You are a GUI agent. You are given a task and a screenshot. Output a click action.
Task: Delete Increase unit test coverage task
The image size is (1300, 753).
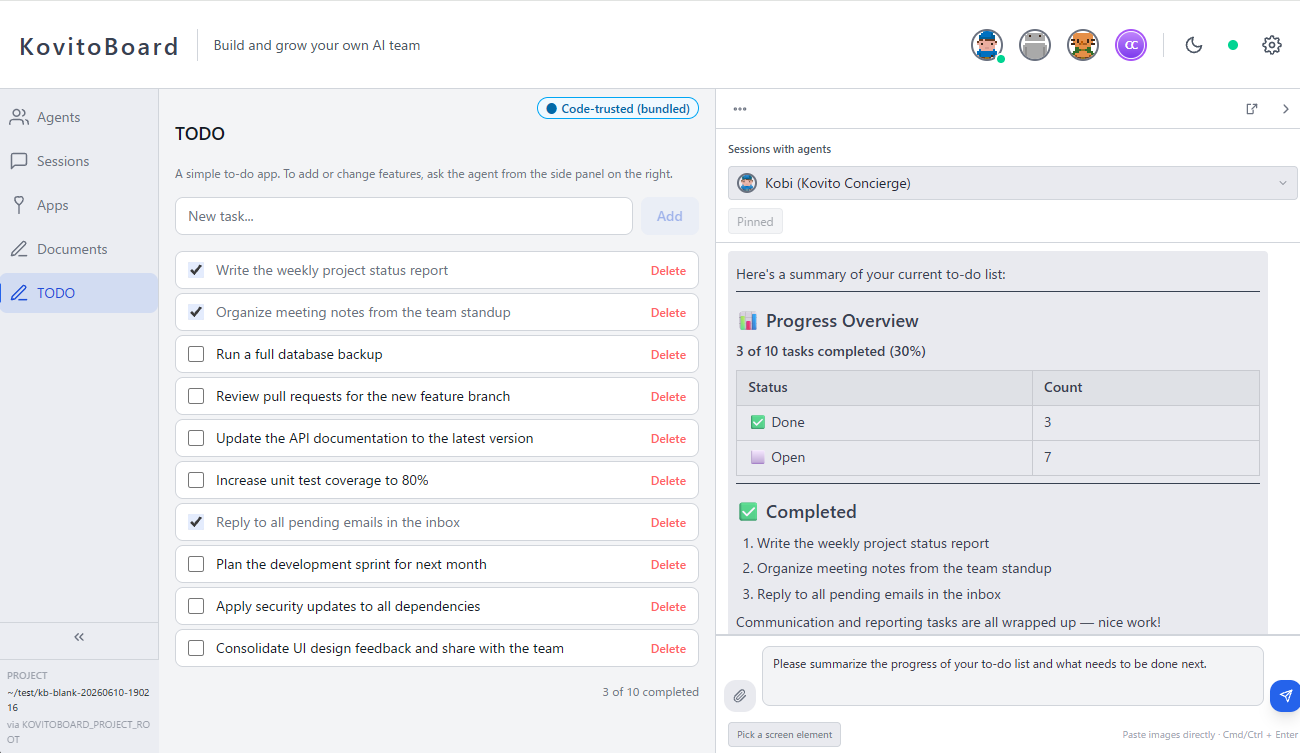pos(668,480)
